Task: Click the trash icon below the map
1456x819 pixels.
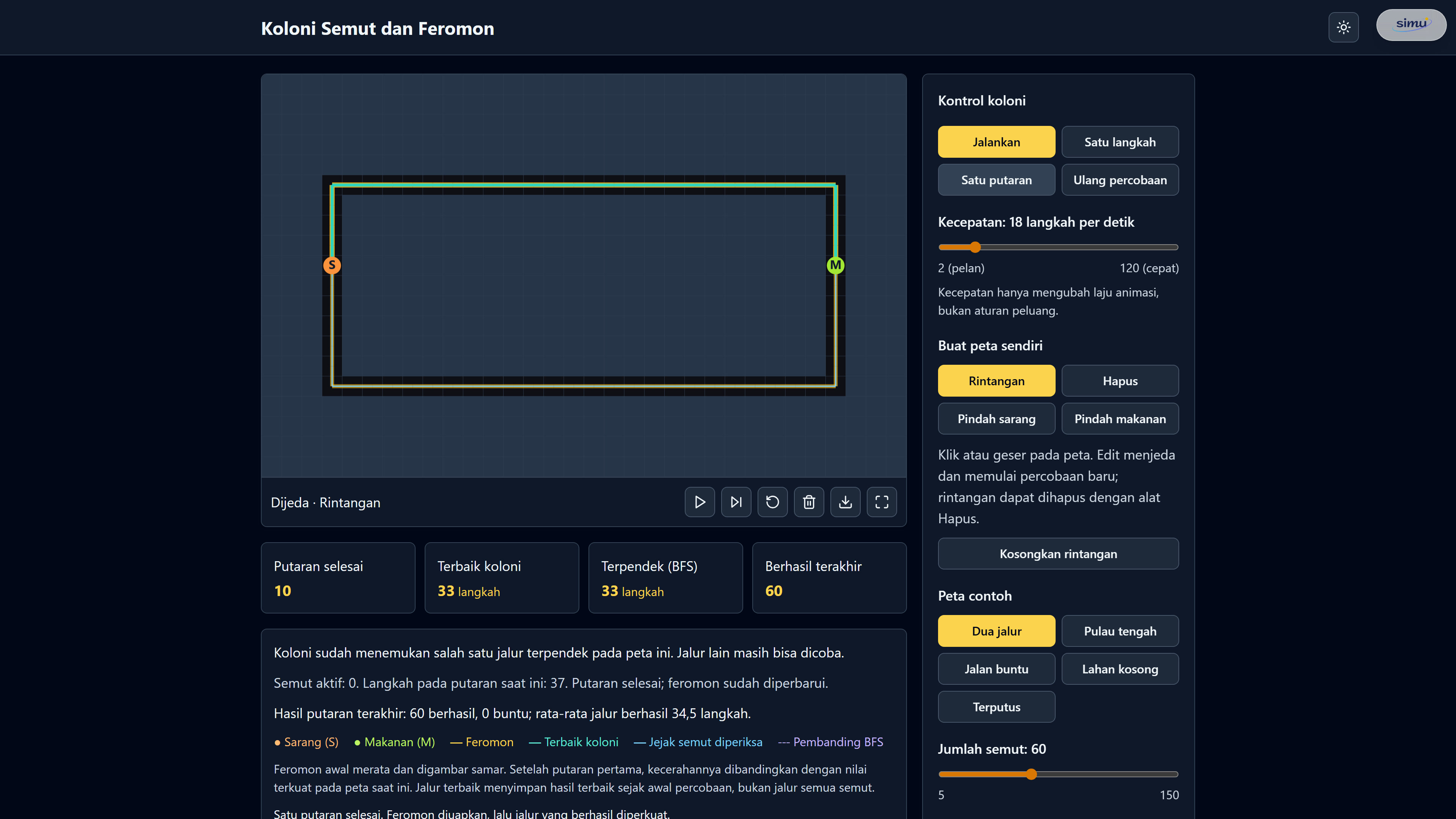Action: [809, 502]
